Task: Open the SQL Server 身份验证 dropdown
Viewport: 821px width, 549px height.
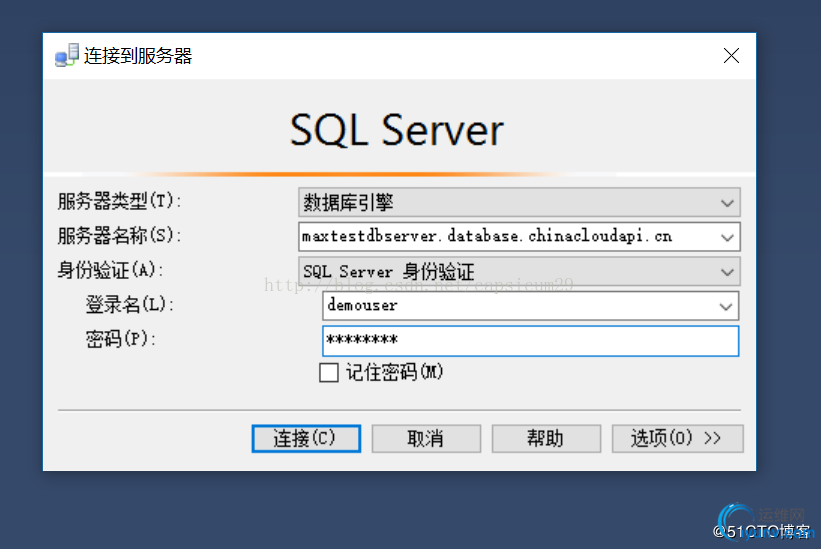Action: click(x=519, y=271)
